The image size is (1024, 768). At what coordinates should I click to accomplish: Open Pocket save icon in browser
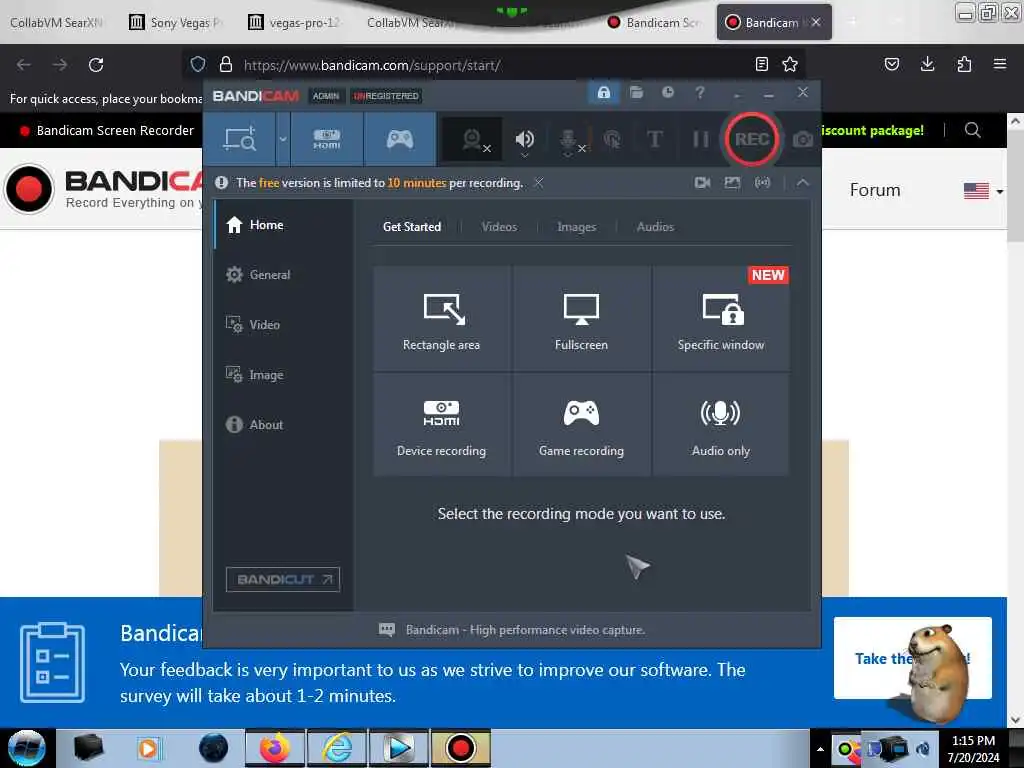[891, 64]
